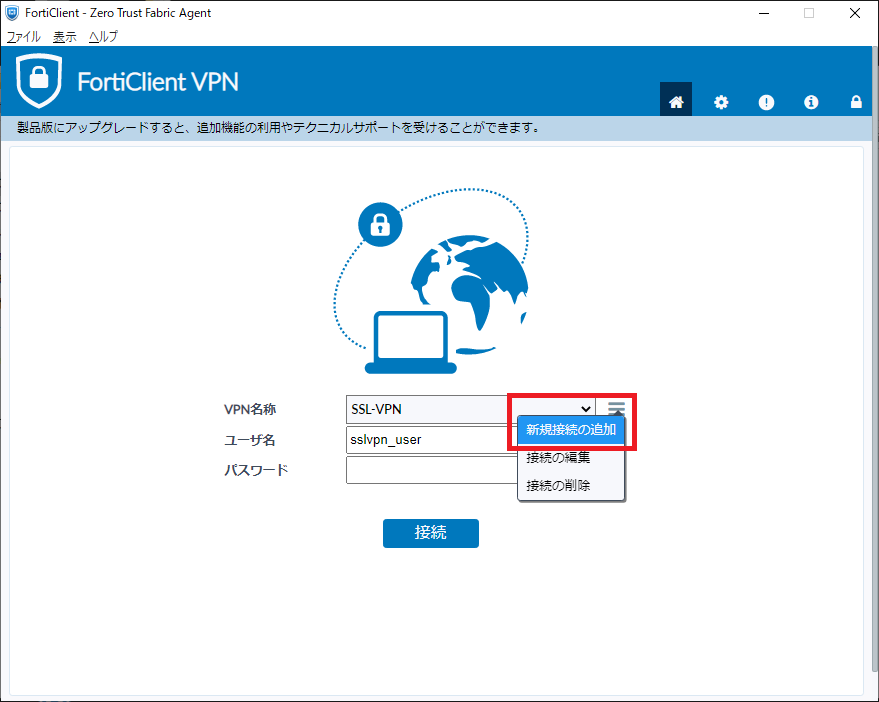Focus the ユーザ名 field containing sslvpn_user

(432, 440)
